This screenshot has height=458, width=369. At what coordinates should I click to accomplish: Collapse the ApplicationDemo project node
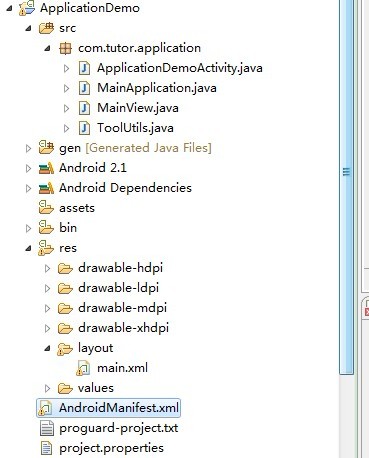coord(10,8)
